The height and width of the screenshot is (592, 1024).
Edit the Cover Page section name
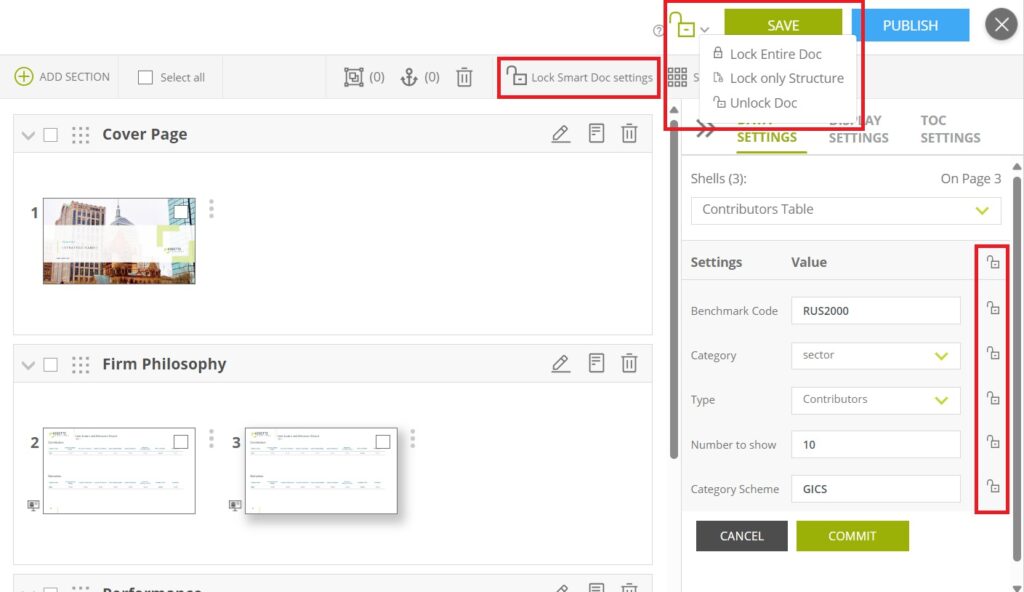point(560,134)
